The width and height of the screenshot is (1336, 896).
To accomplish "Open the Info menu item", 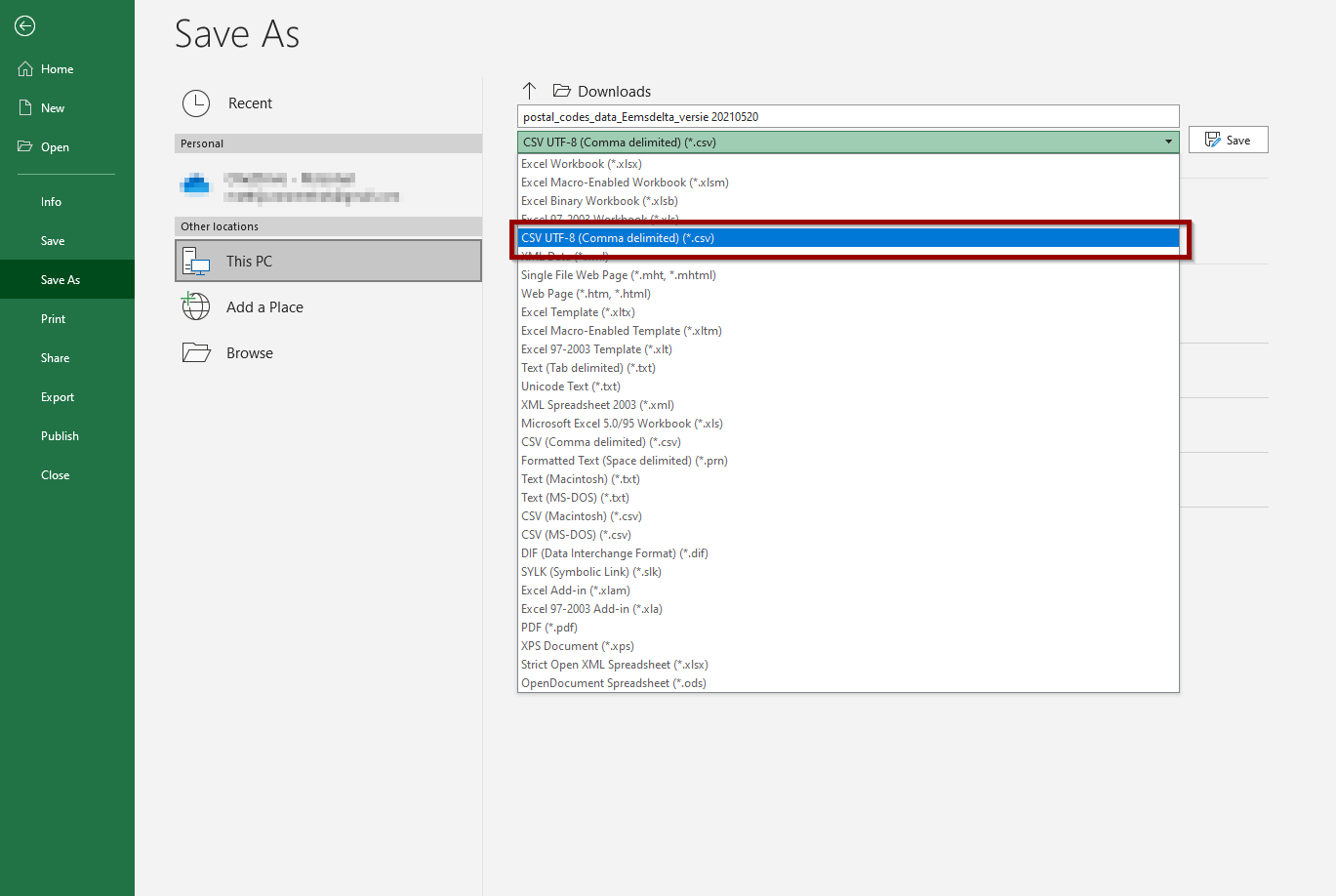I will (52, 202).
